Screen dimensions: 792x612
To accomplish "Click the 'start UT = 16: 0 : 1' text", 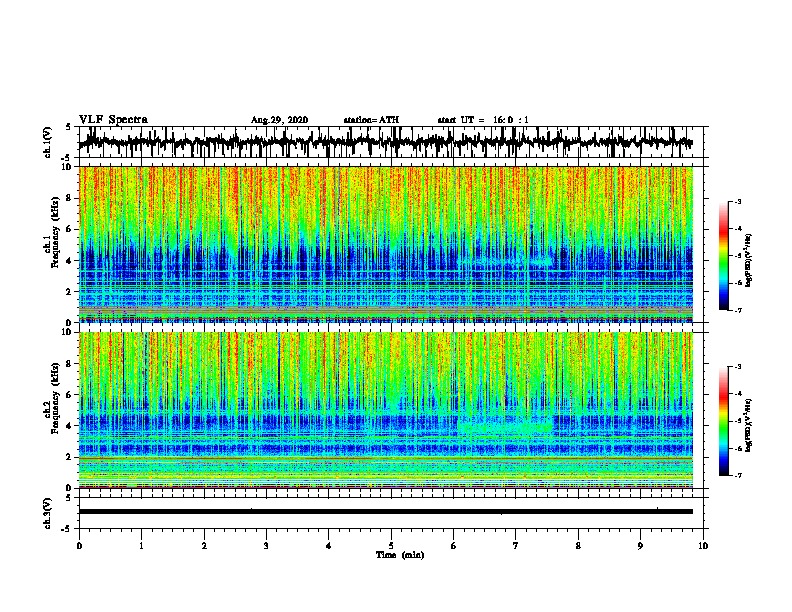I will click(x=483, y=120).
